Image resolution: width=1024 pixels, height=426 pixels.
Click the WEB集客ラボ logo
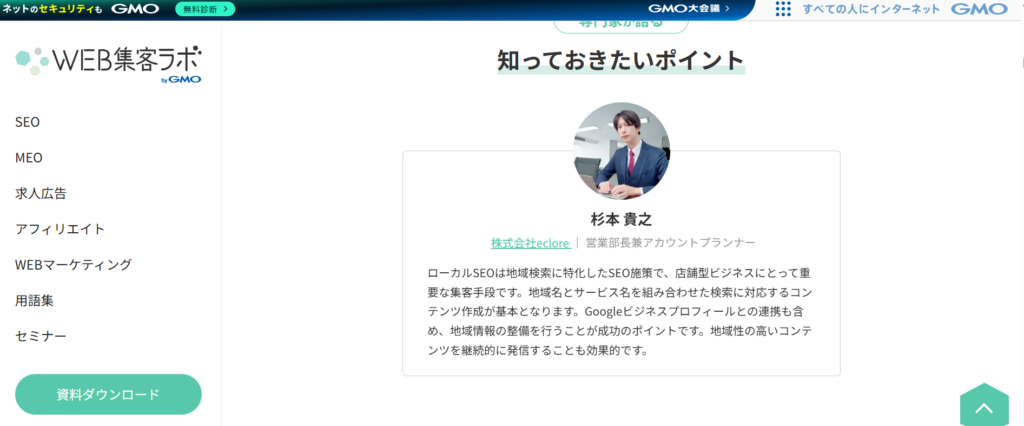pos(108,62)
